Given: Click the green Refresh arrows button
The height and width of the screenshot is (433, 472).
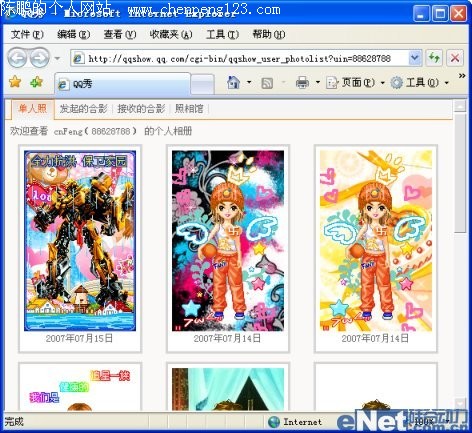Looking at the screenshot, I should tap(434, 58).
